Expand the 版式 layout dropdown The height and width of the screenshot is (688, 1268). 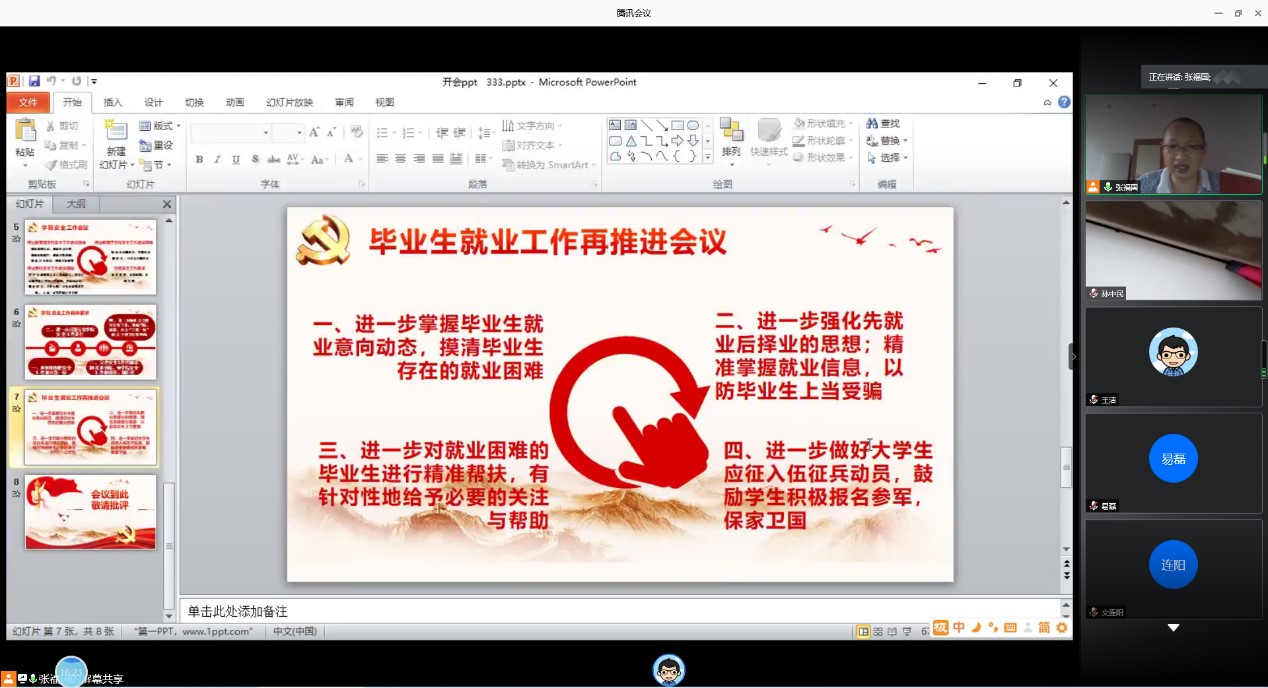coord(160,126)
